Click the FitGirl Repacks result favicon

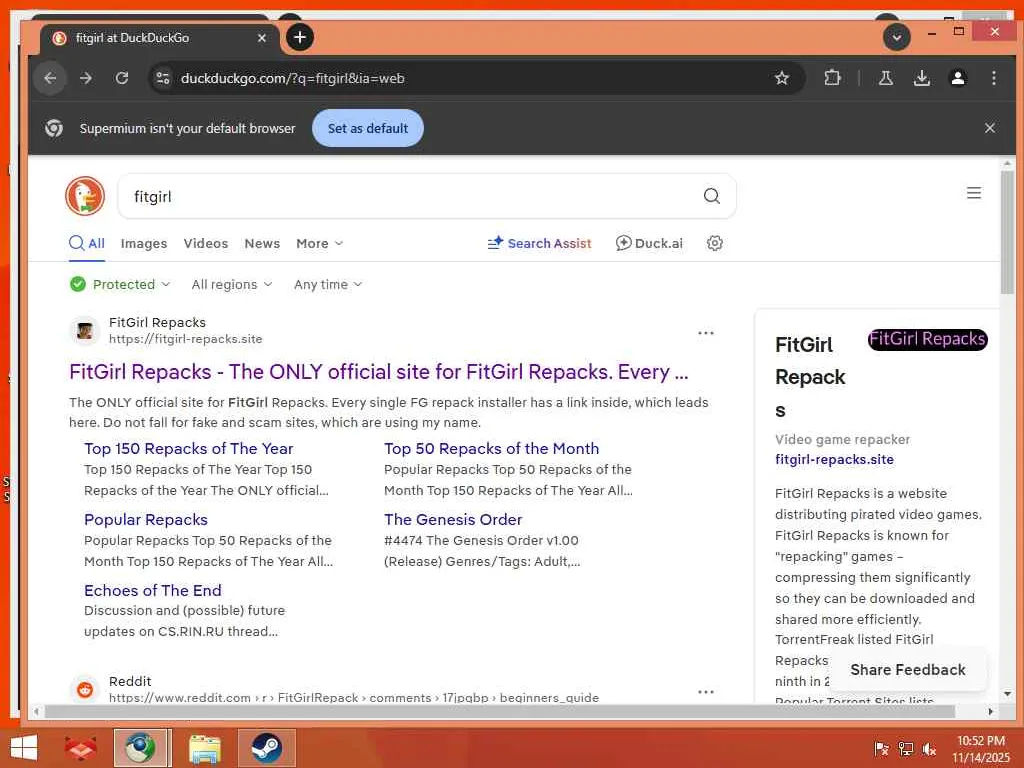(84, 330)
